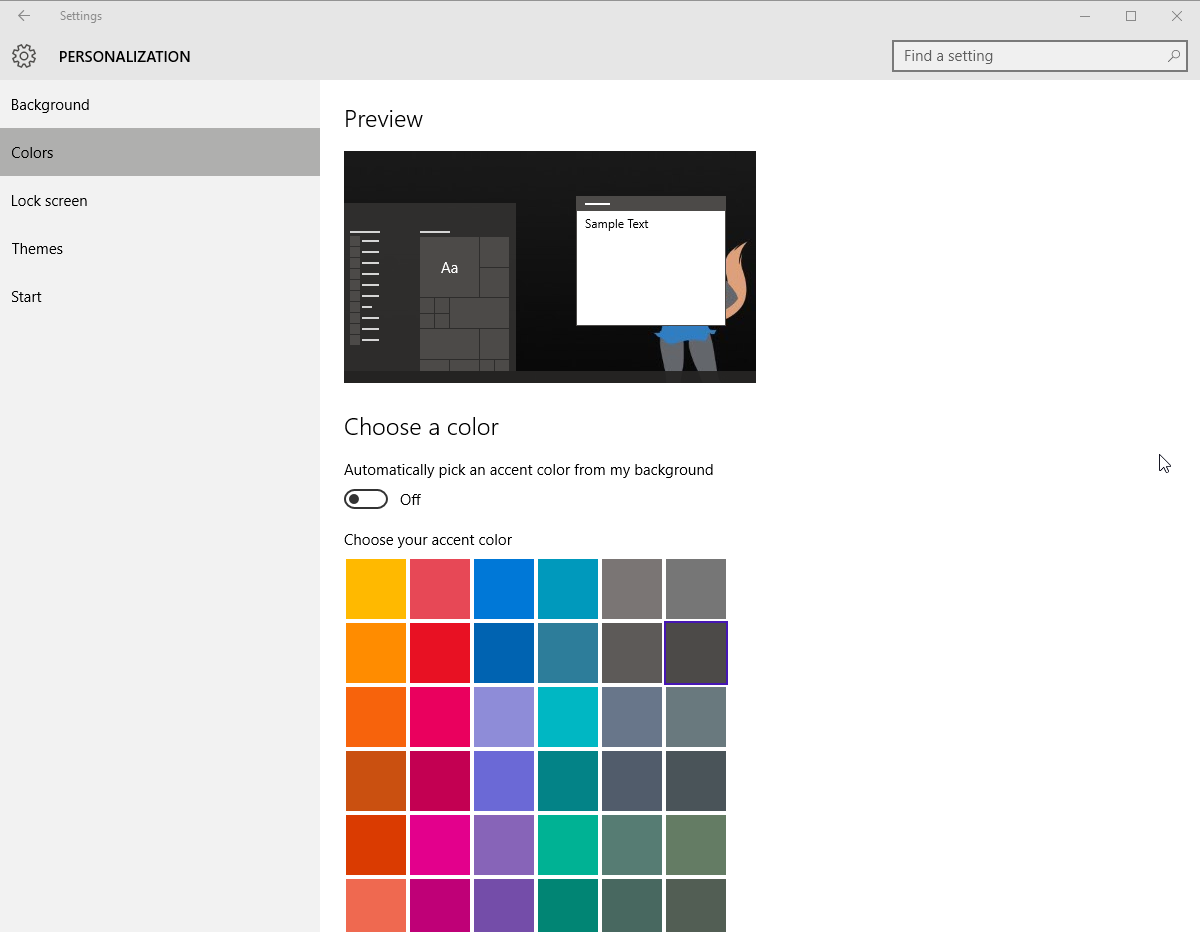The image size is (1200, 932).
Task: Pick the rust brown swatch in fourth row
Action: point(376,781)
